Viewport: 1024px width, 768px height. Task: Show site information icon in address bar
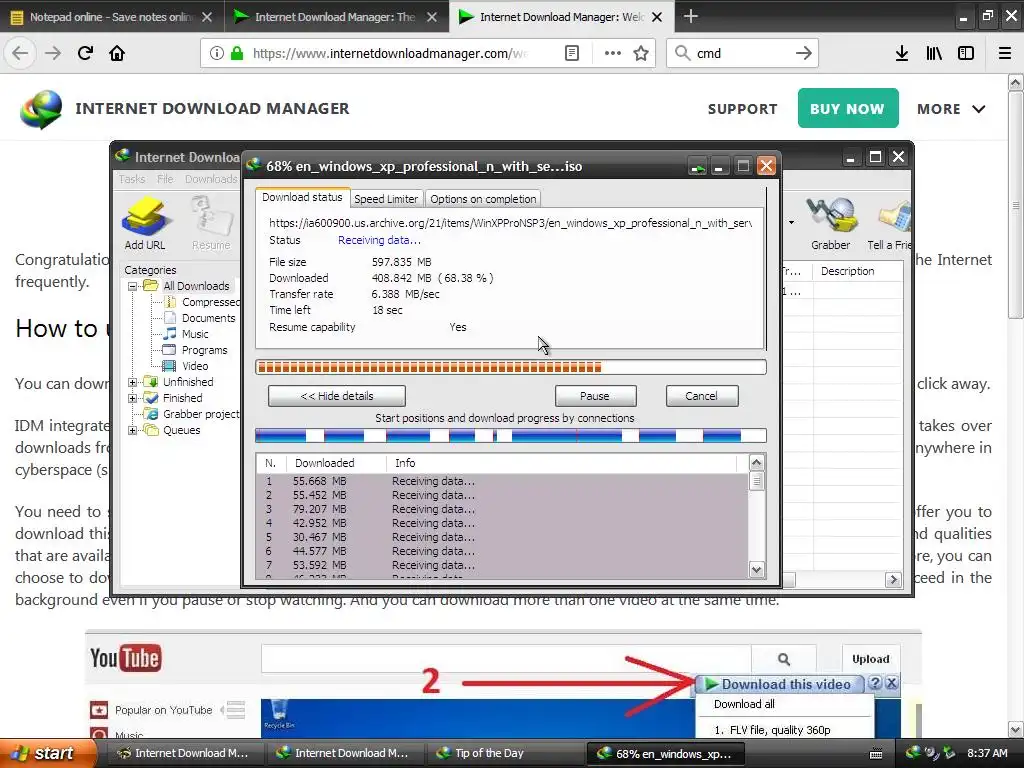(216, 53)
